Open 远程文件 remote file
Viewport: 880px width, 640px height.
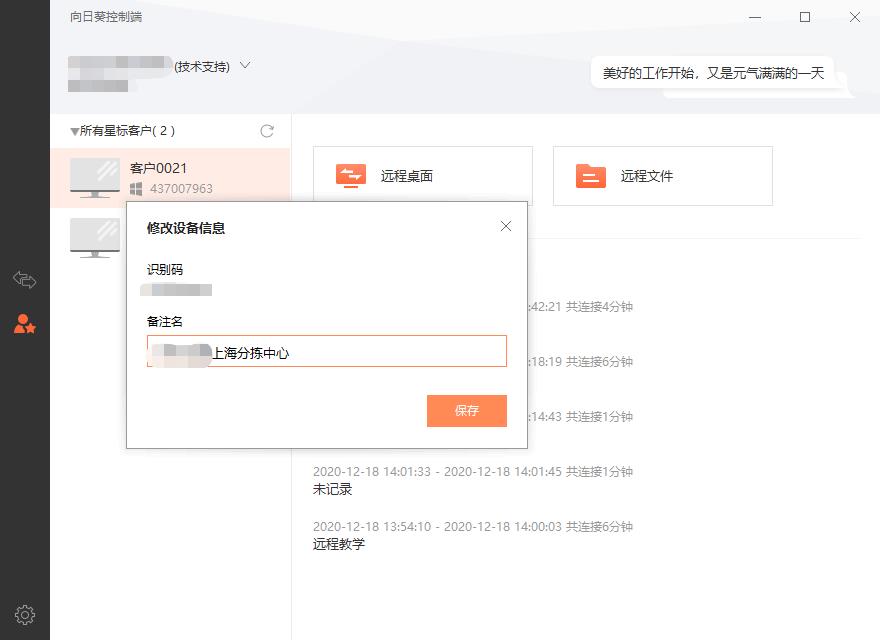[x=663, y=176]
